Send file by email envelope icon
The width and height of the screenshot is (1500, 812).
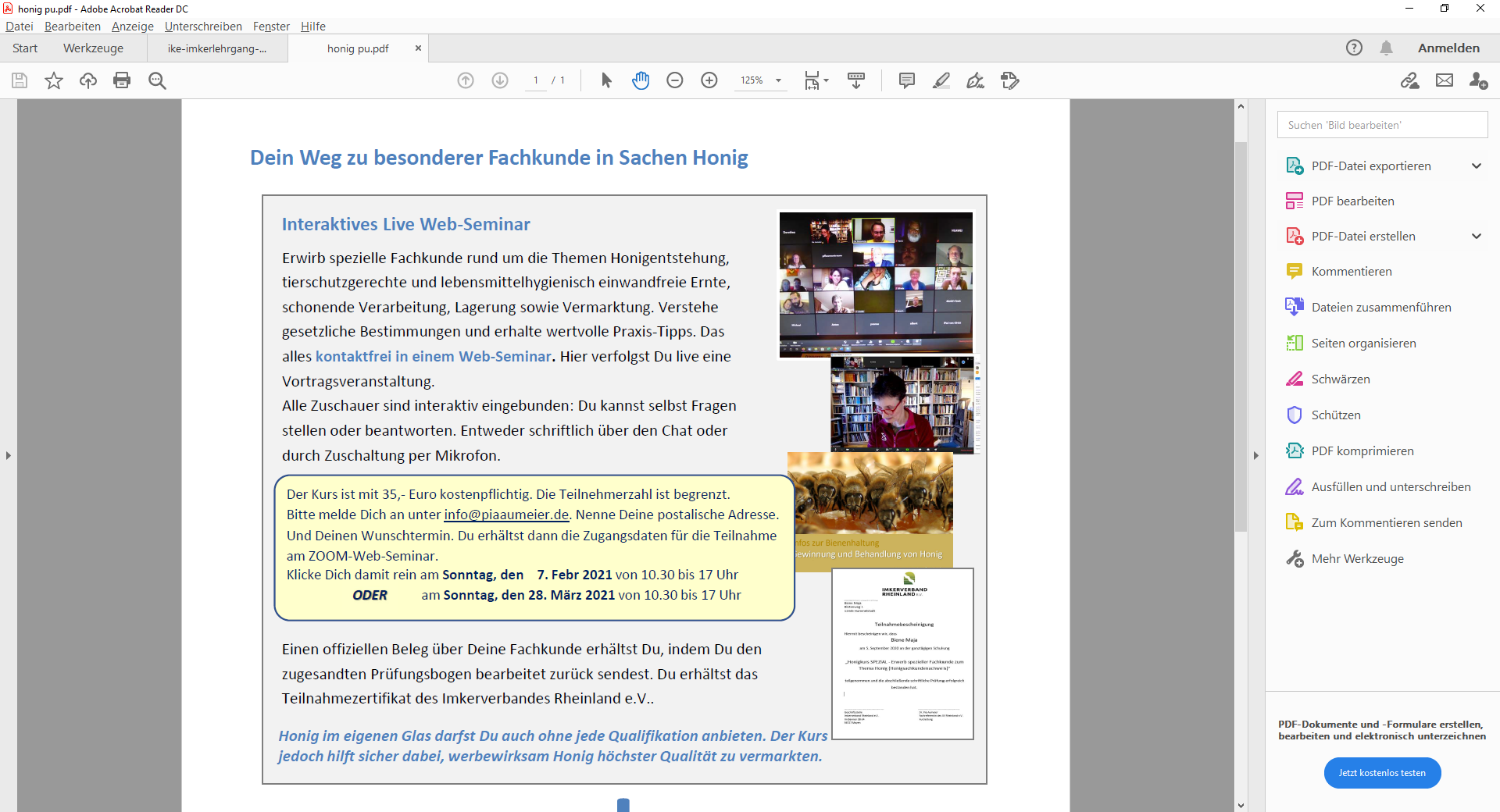(x=1445, y=80)
